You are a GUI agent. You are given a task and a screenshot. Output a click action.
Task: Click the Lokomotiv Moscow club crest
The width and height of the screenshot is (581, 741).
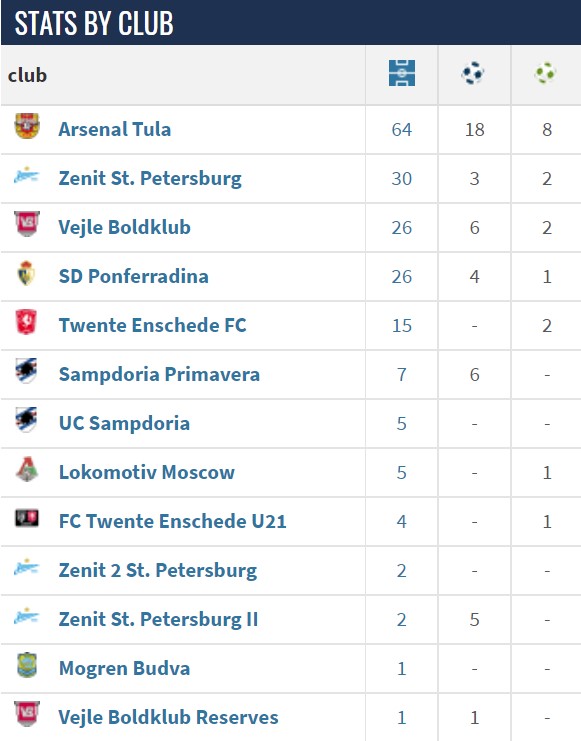click(x=27, y=469)
